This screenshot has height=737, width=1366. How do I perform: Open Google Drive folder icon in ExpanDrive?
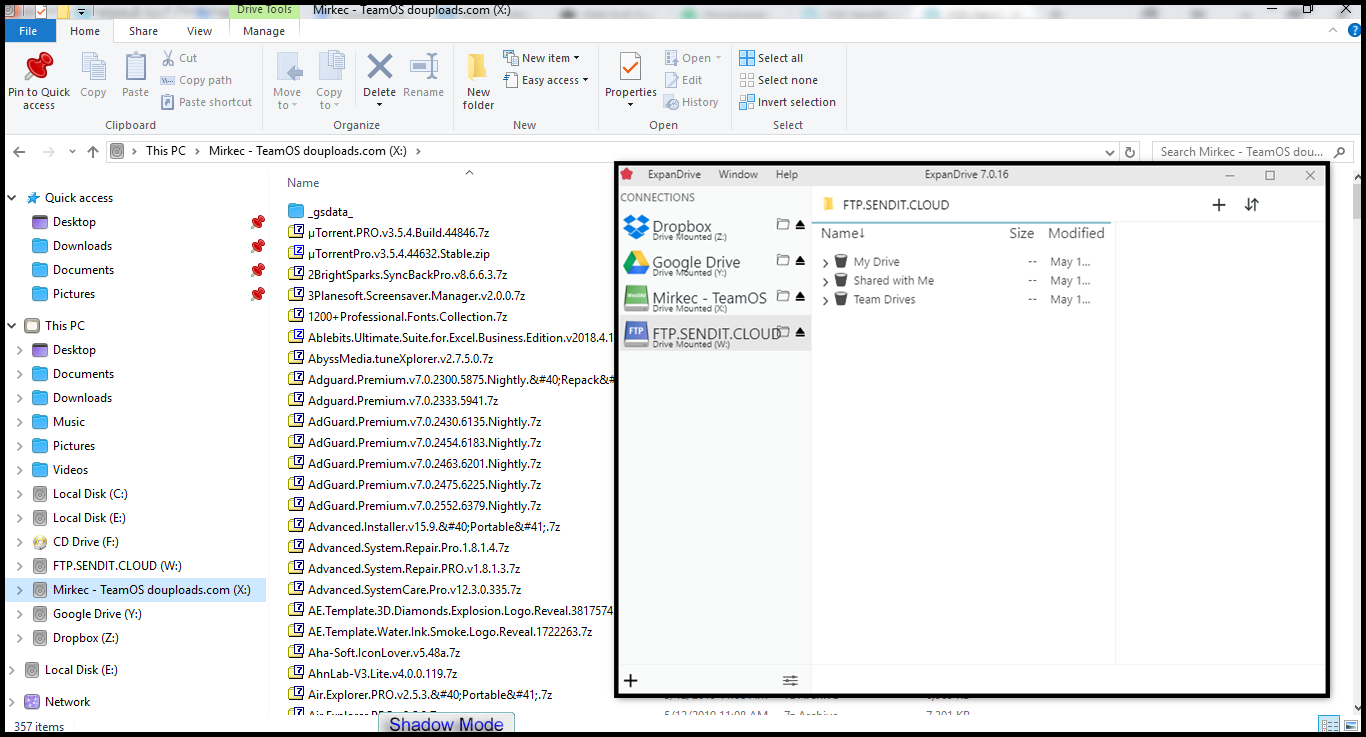783,260
